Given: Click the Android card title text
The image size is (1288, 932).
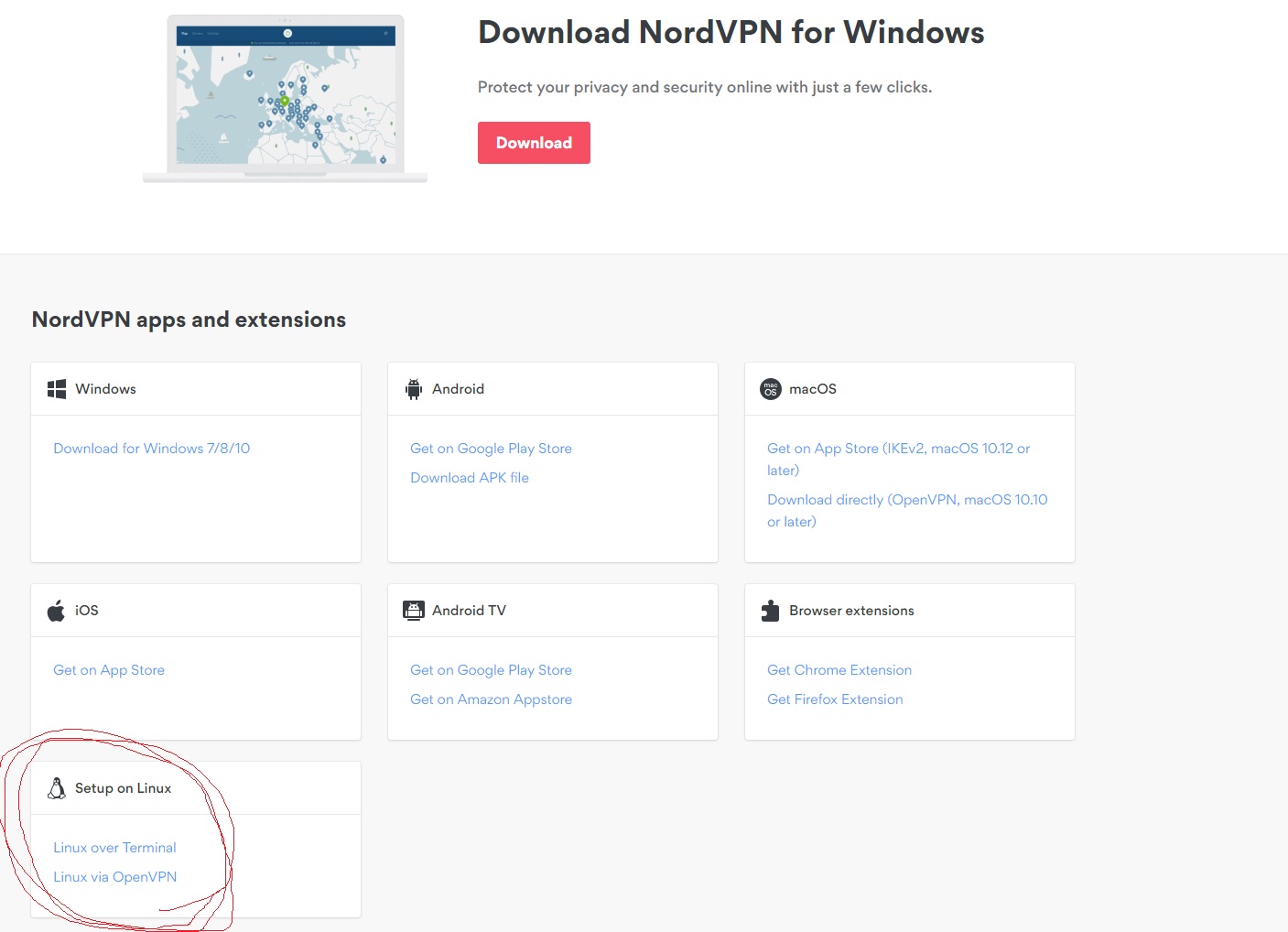Looking at the screenshot, I should pyautogui.click(x=458, y=389).
